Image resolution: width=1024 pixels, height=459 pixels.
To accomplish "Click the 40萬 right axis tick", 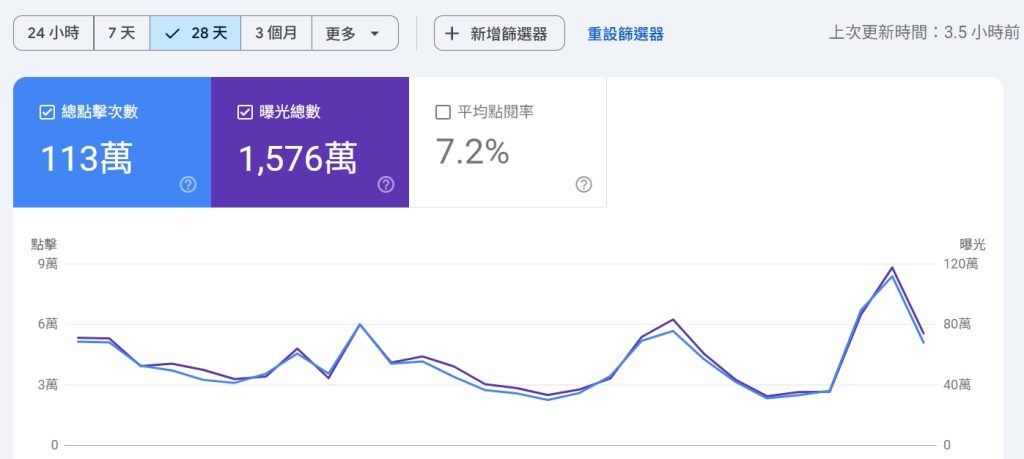I will [957, 385].
